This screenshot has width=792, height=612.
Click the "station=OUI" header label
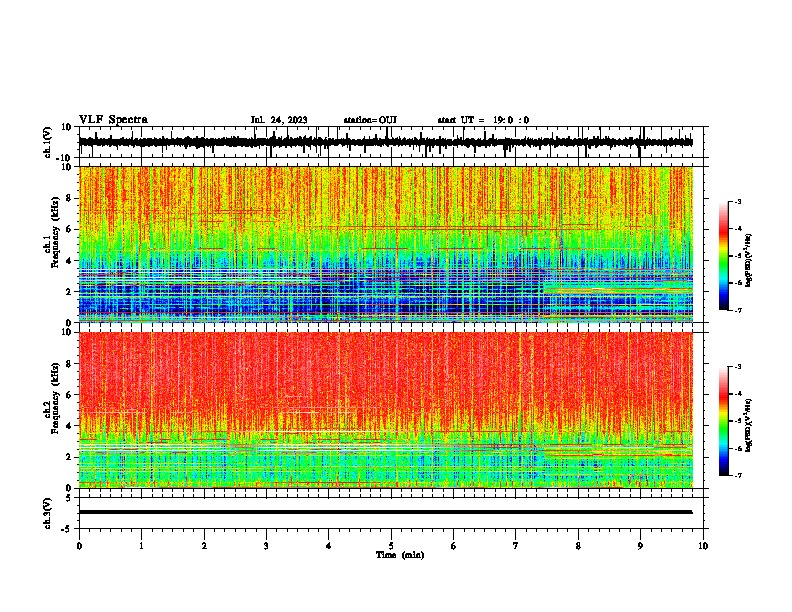[370, 120]
